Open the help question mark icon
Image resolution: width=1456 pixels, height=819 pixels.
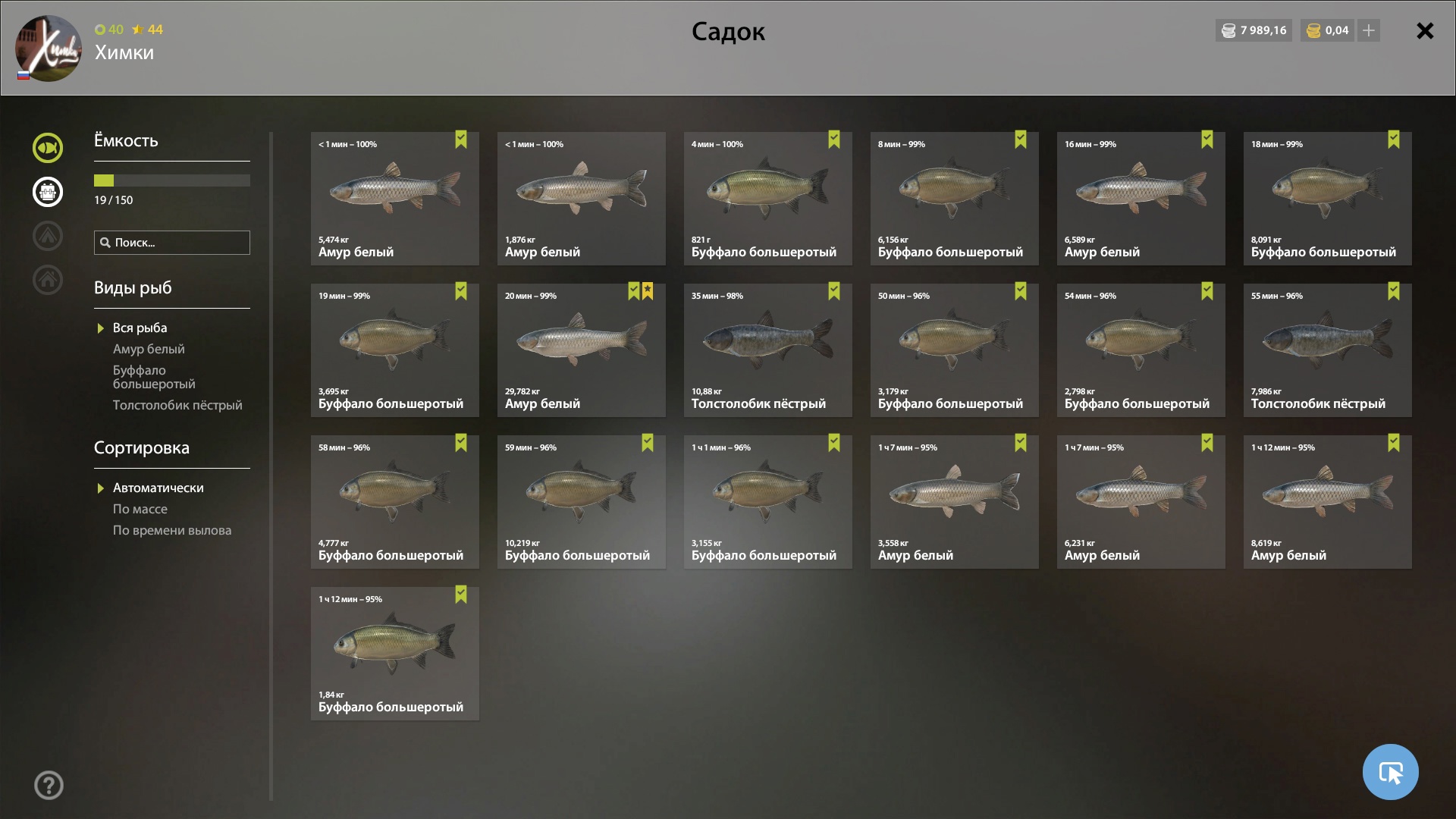click(x=49, y=786)
